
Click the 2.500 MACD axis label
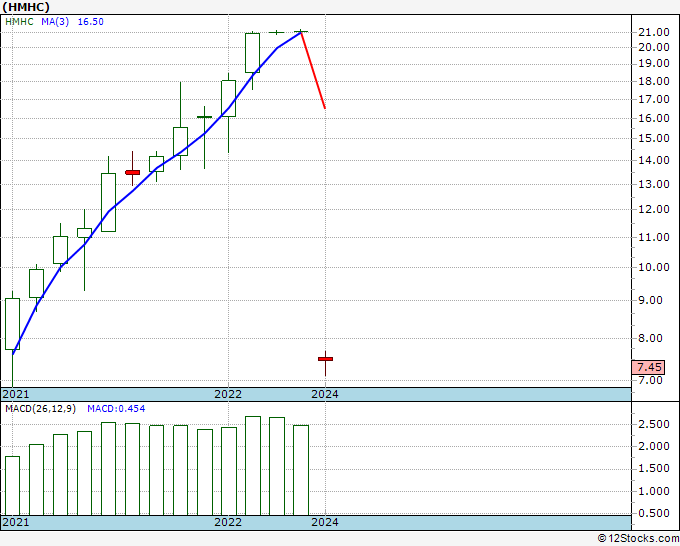coord(654,424)
